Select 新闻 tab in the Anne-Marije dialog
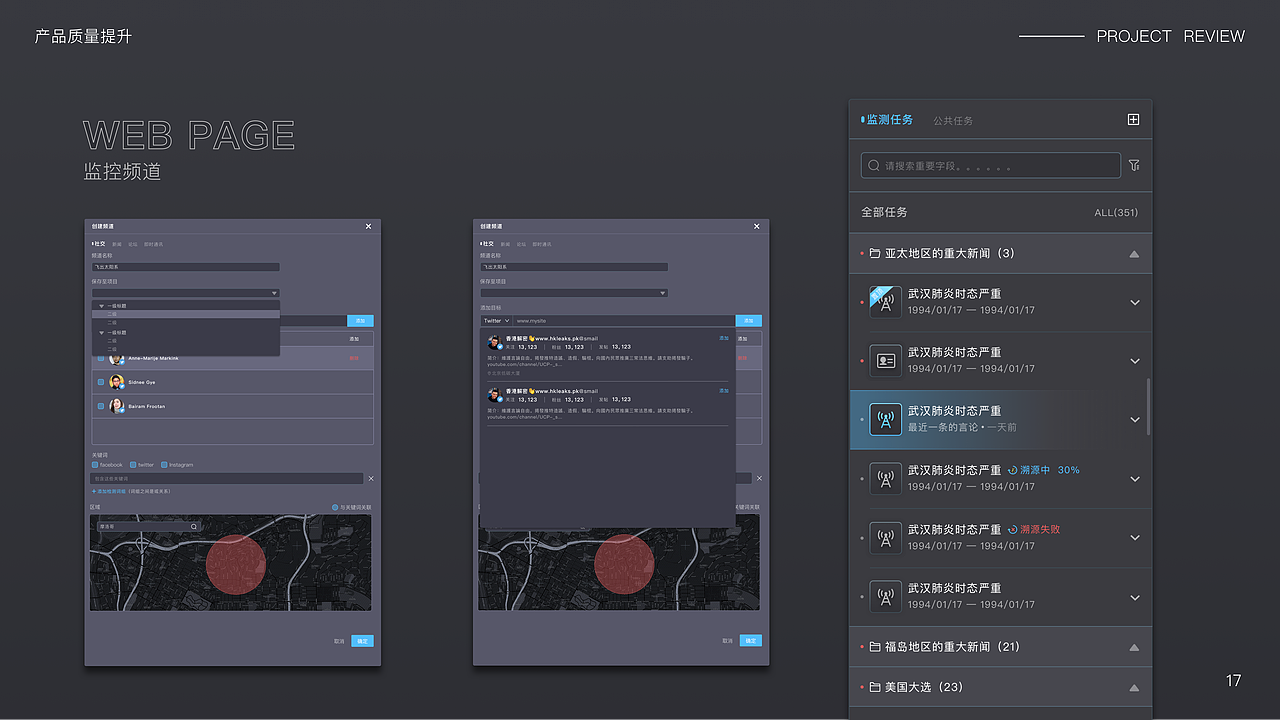The width and height of the screenshot is (1280, 720). 117,244
